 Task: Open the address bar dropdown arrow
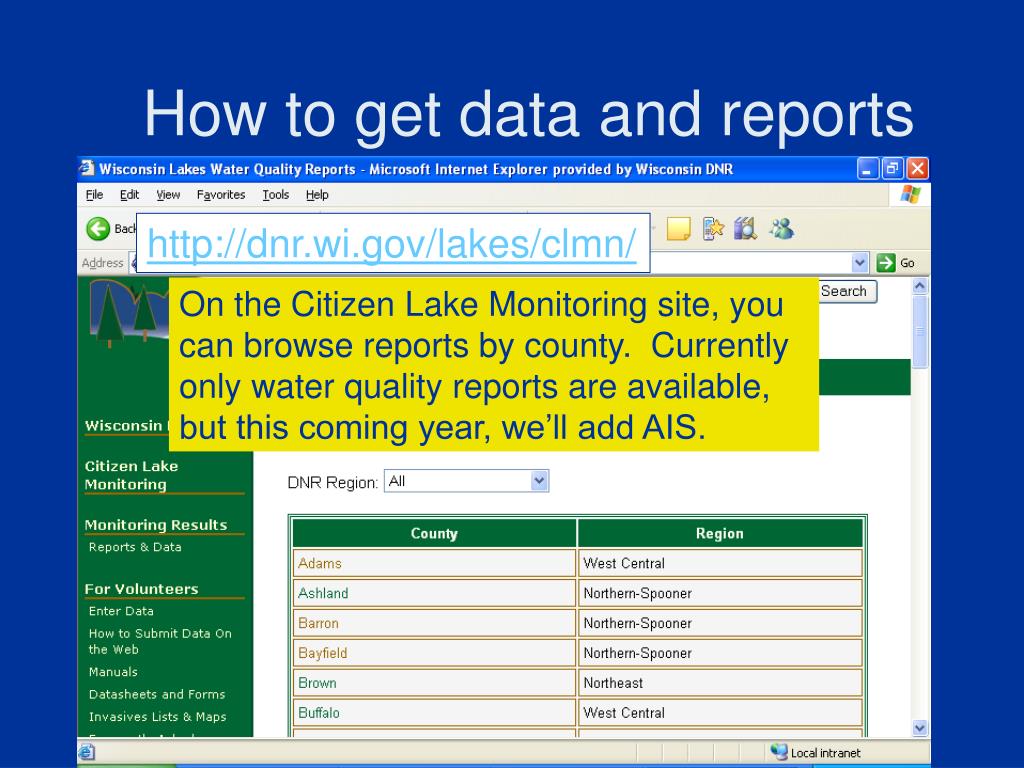[860, 263]
